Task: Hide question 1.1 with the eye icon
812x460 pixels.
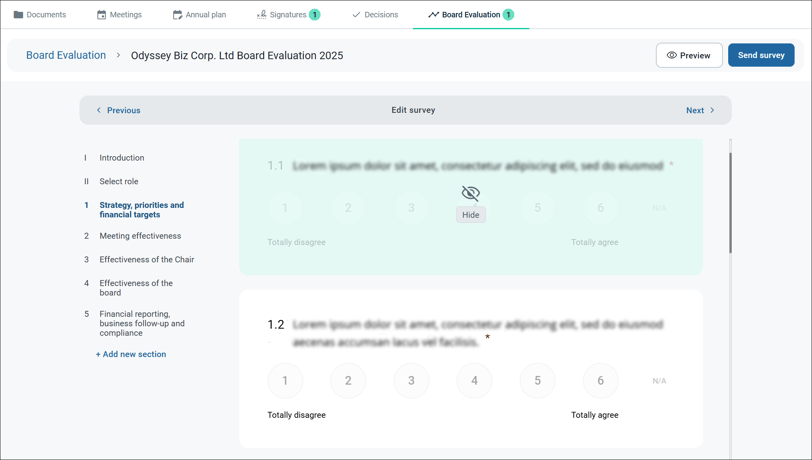Action: pyautogui.click(x=470, y=194)
